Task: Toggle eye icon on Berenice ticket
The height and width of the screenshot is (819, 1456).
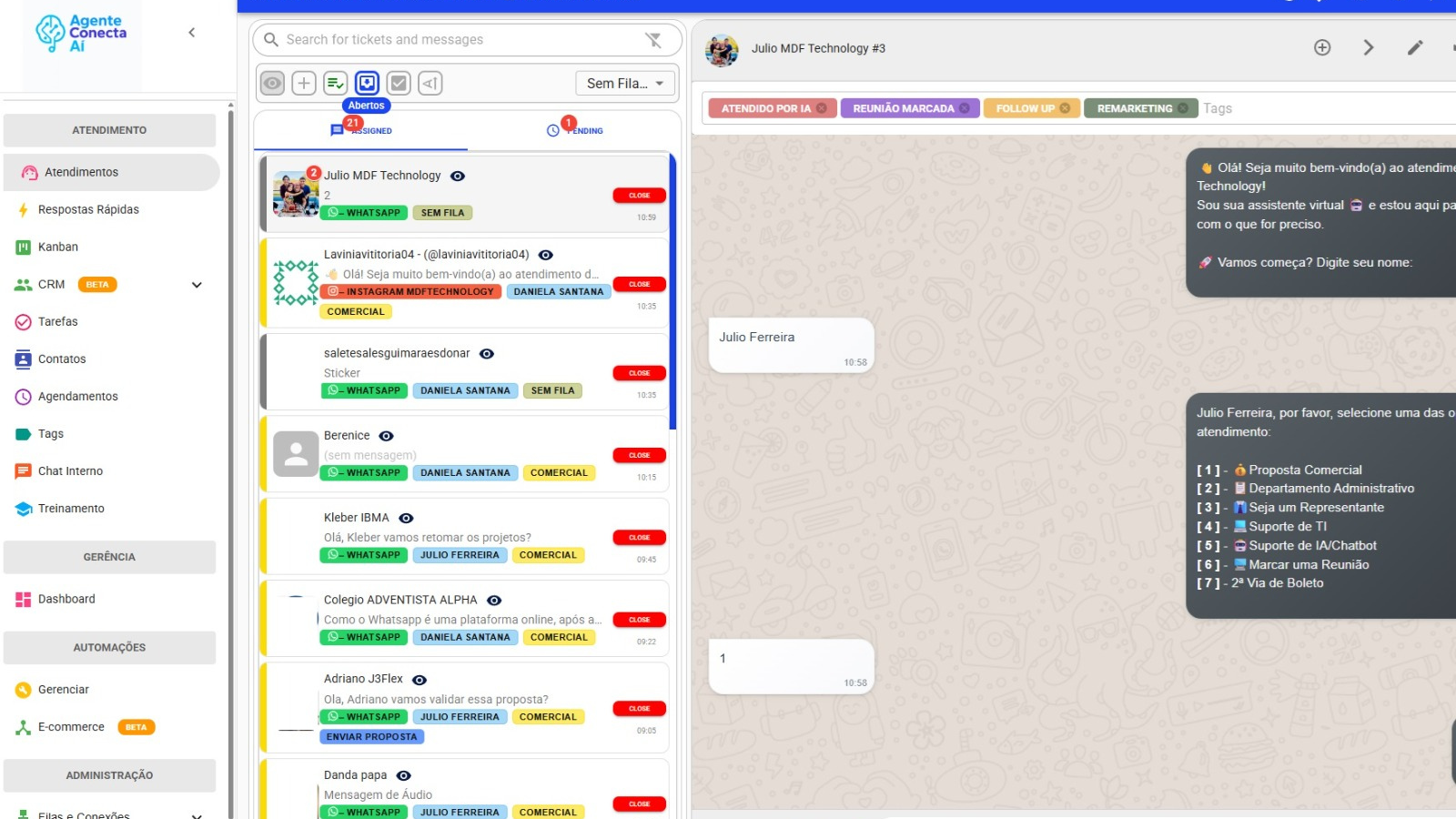Action: tap(386, 436)
